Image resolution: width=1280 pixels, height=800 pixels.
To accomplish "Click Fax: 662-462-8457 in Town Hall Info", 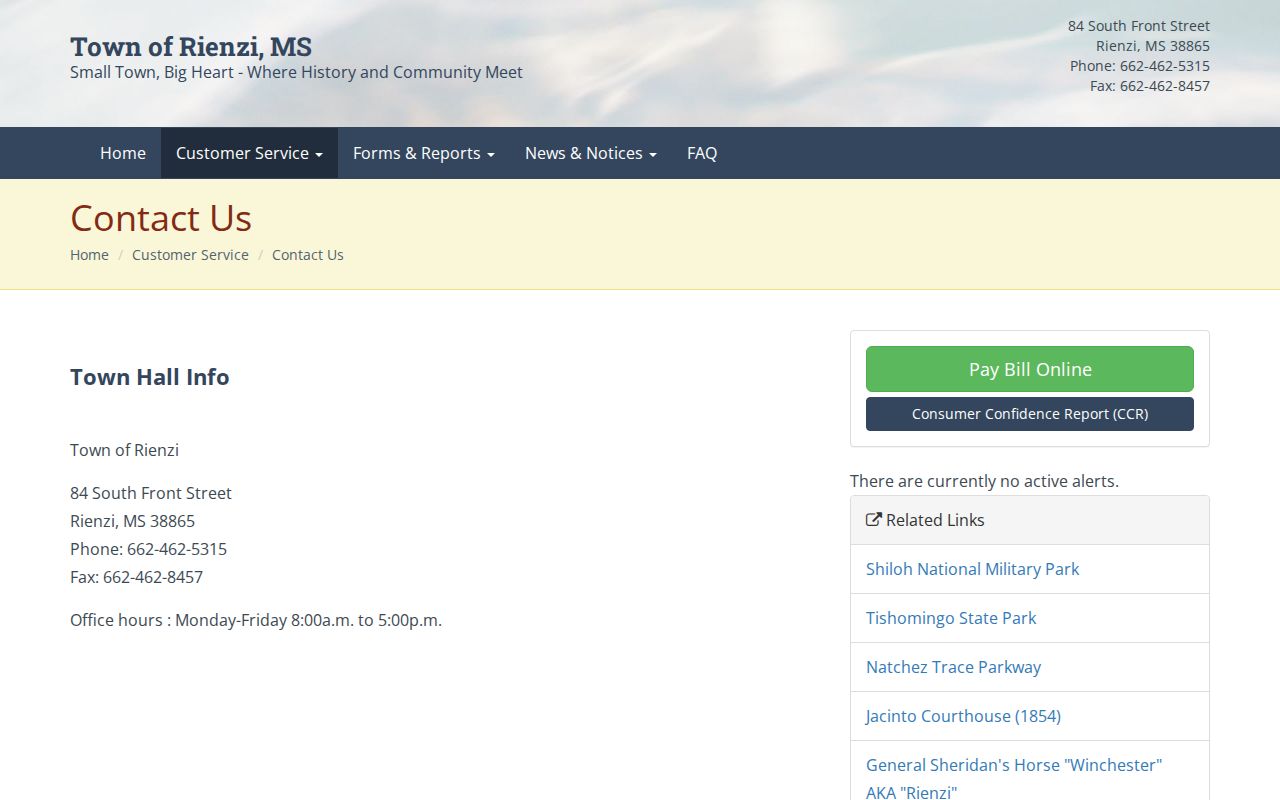I will (136, 577).
